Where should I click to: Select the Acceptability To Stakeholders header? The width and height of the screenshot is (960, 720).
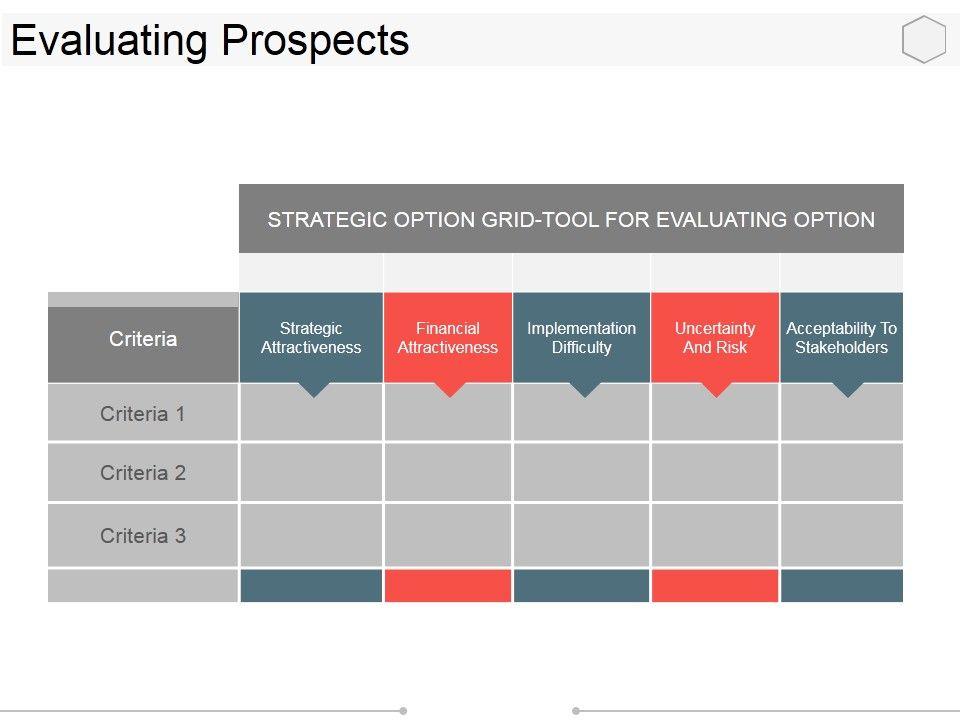pyautogui.click(x=841, y=337)
